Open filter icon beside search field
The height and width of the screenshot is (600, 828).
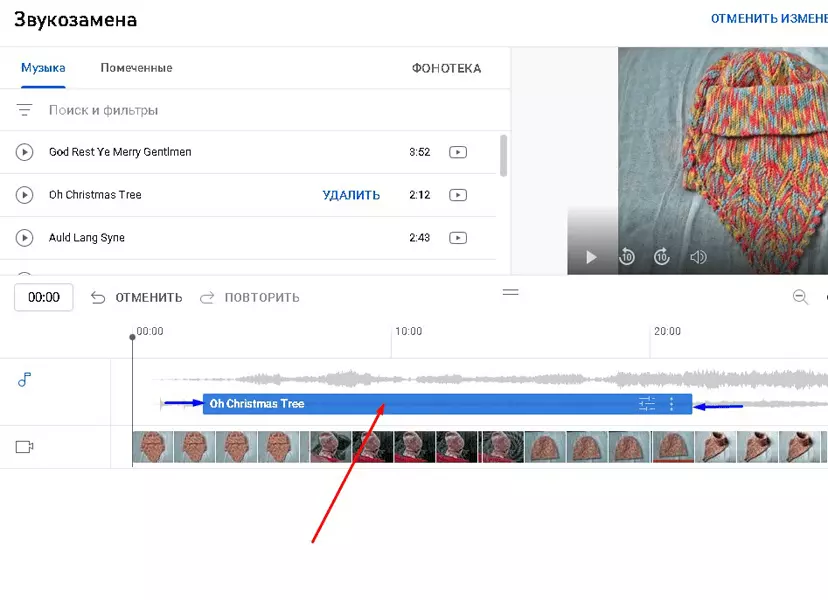[24, 110]
